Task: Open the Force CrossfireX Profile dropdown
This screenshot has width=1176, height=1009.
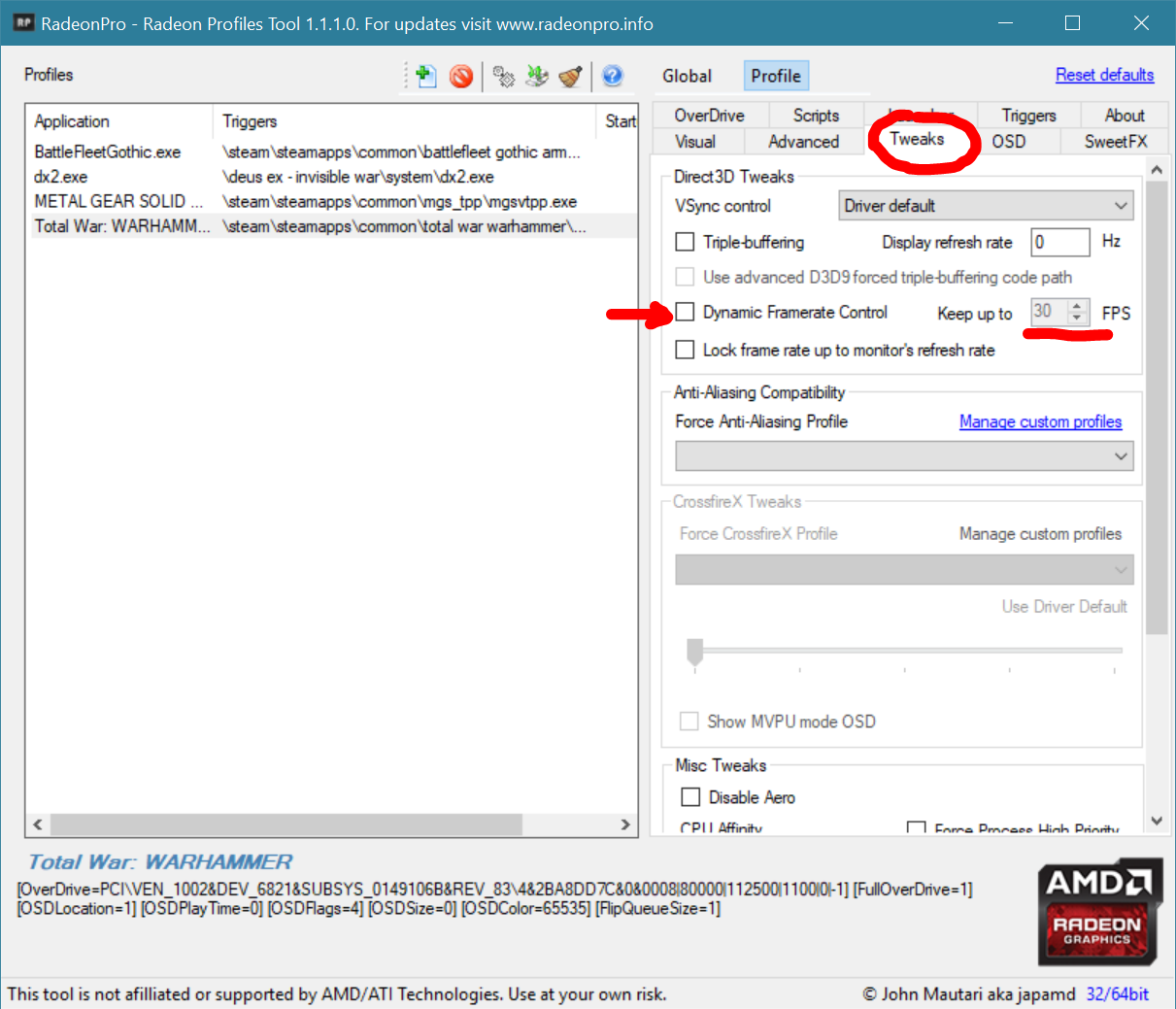Action: [x=904, y=569]
